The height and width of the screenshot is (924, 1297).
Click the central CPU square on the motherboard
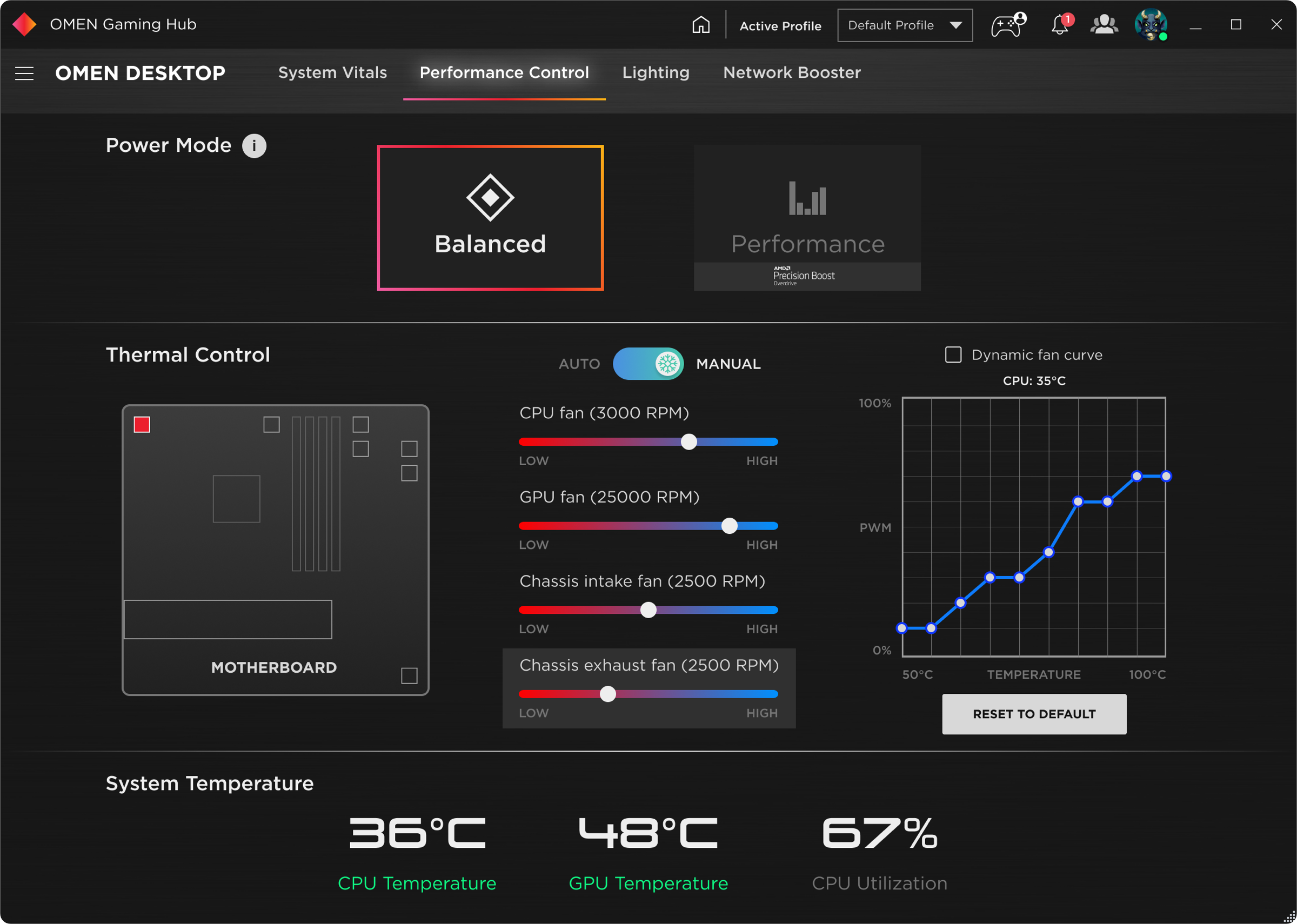click(237, 499)
